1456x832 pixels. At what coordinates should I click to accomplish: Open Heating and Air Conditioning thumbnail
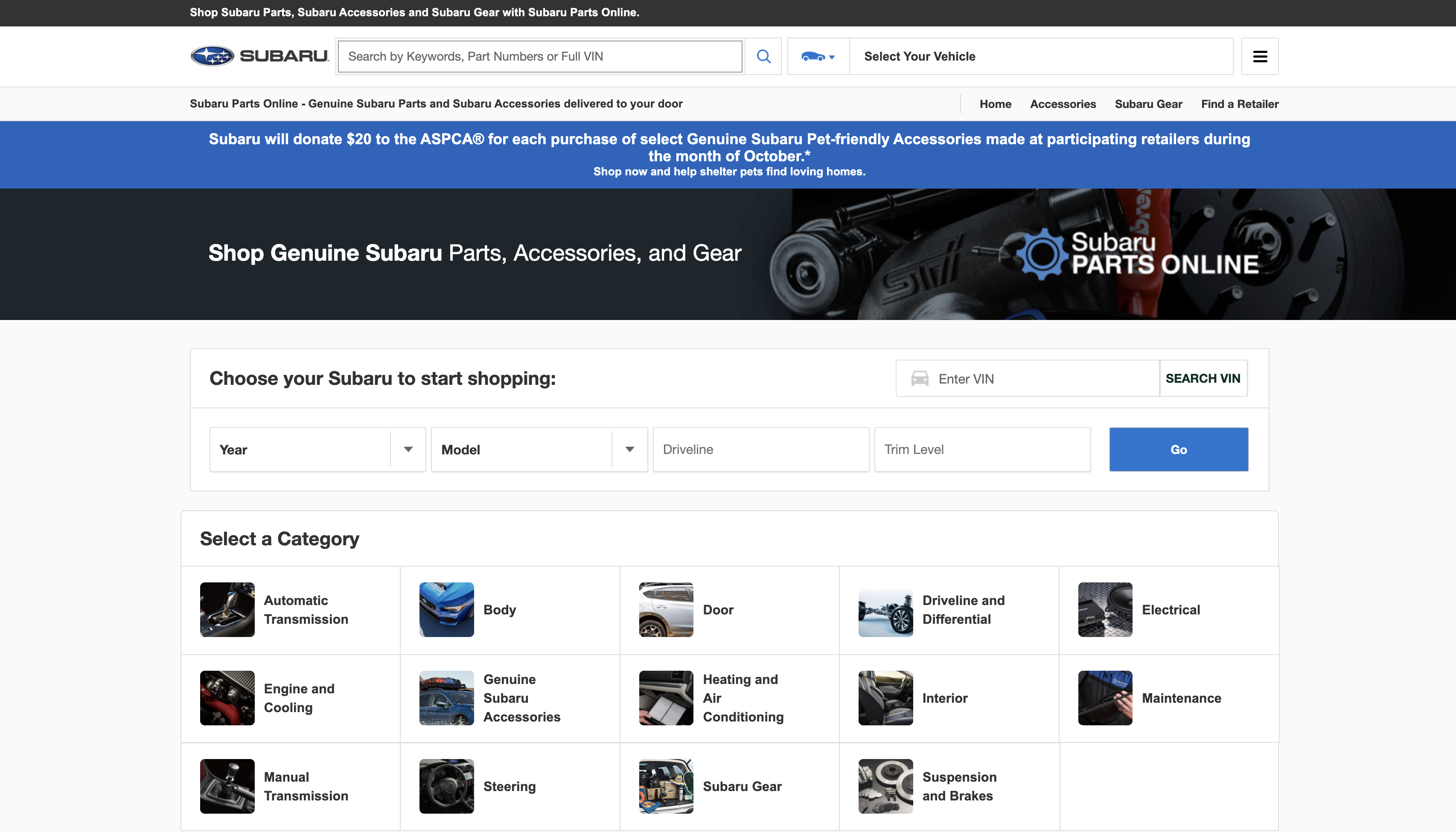[666, 698]
